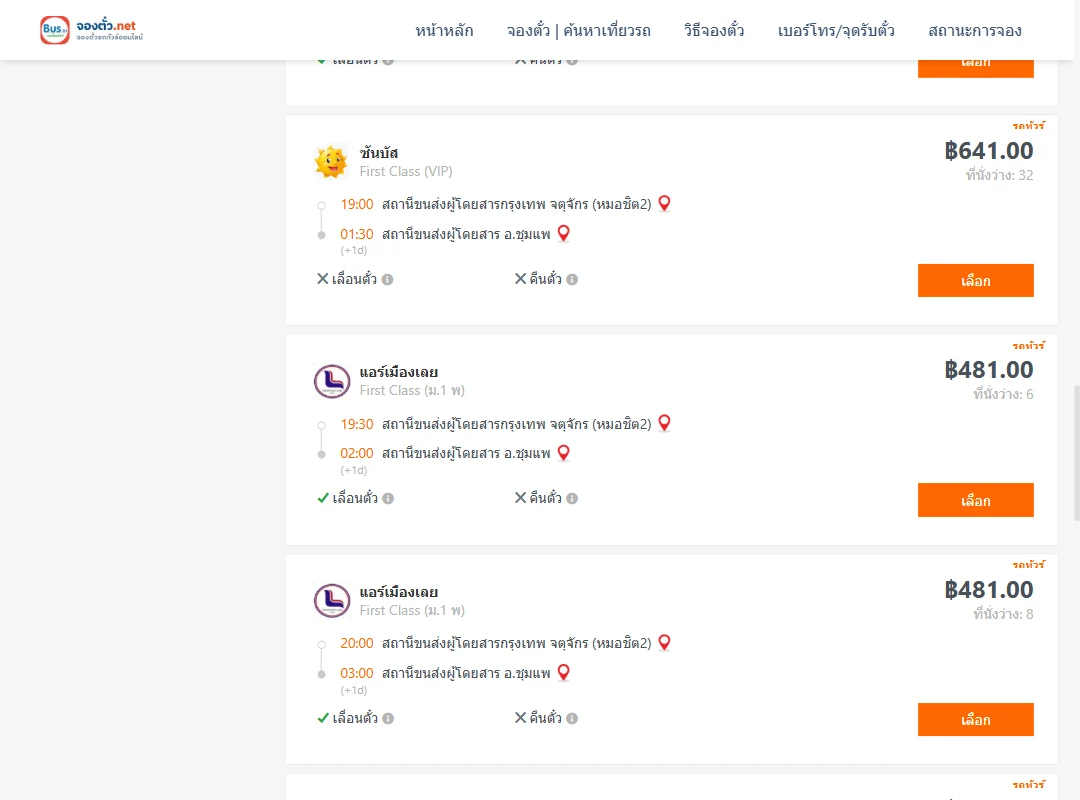Click the 01:30 arrival time

click(x=357, y=234)
